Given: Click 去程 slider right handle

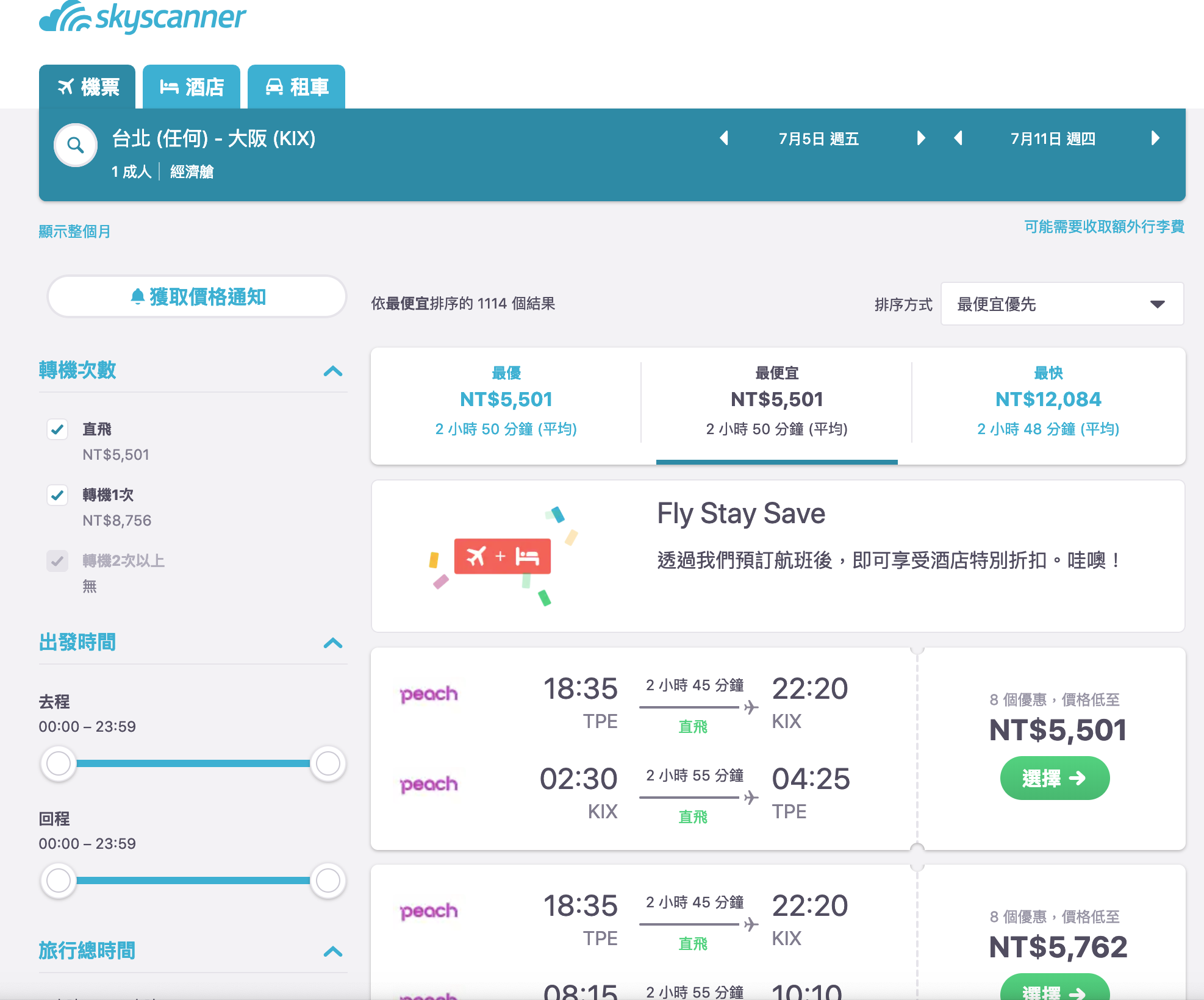Looking at the screenshot, I should click(x=328, y=763).
